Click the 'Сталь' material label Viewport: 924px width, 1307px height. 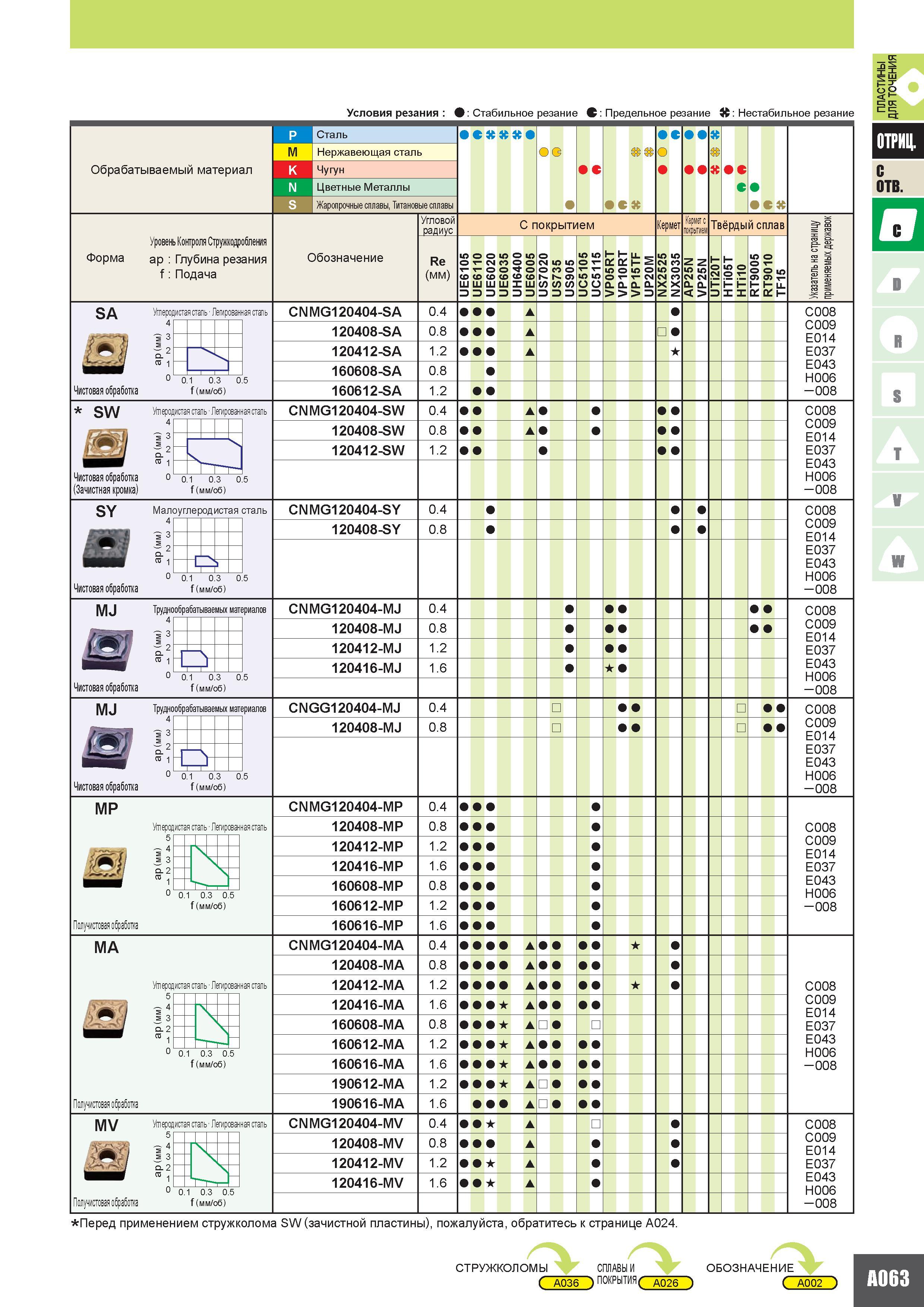(x=332, y=135)
